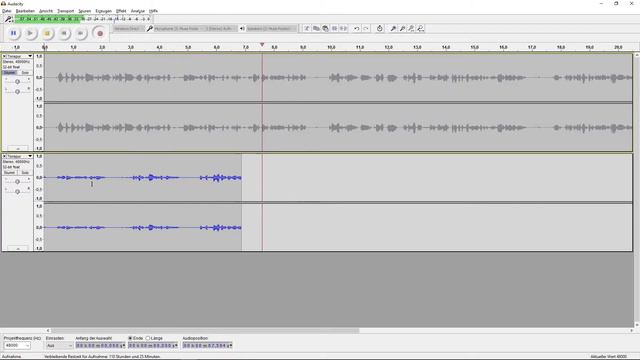Collapse the second track using bottom button

18,248
